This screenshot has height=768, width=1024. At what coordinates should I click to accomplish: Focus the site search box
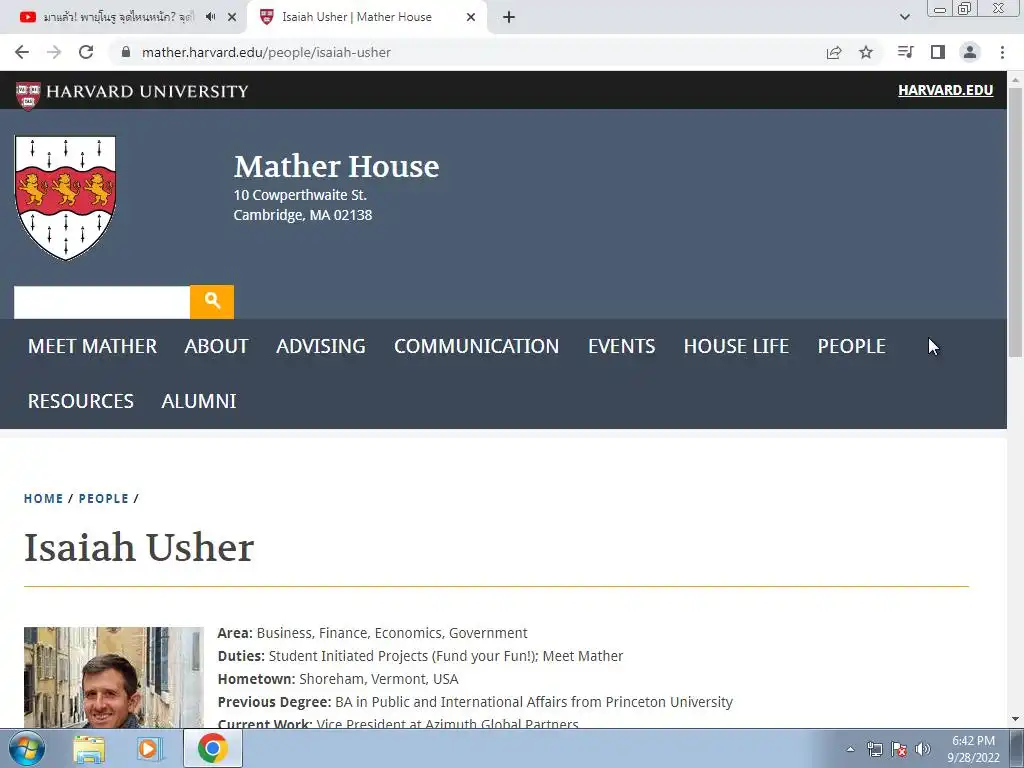pyautogui.click(x=102, y=302)
